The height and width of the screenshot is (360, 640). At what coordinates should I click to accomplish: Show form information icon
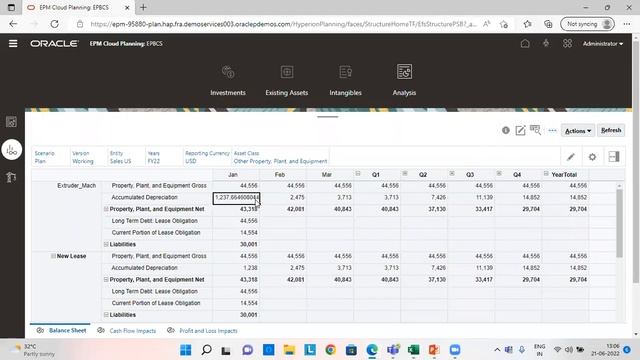[506, 130]
